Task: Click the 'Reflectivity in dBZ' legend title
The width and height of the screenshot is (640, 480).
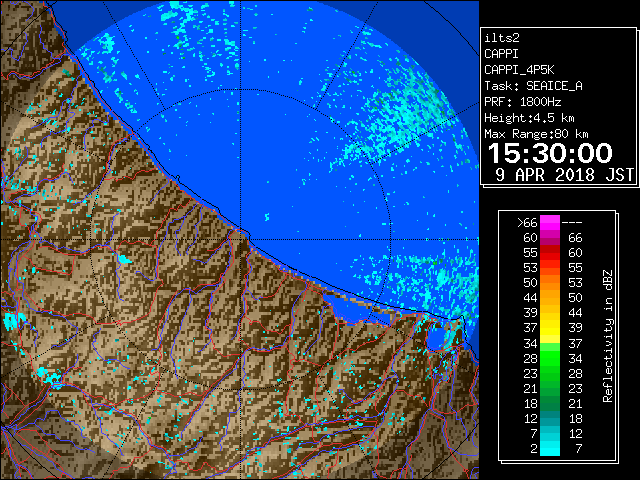Action: 607,336
